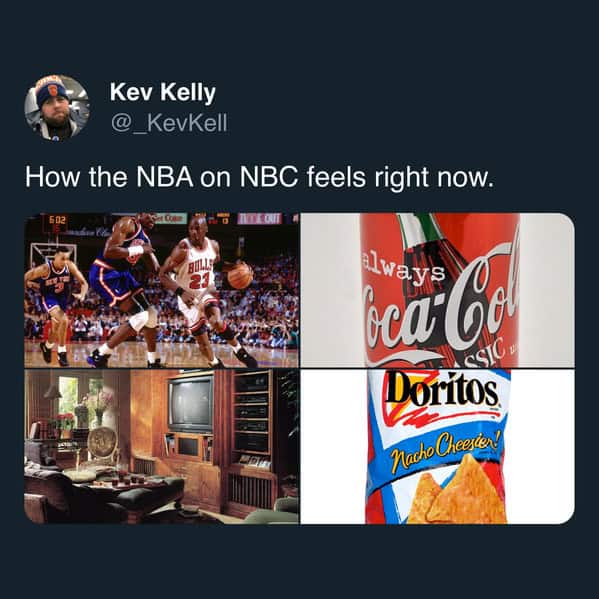599x599 pixels.
Task: Open the vintage living room photo
Action: click(162, 447)
